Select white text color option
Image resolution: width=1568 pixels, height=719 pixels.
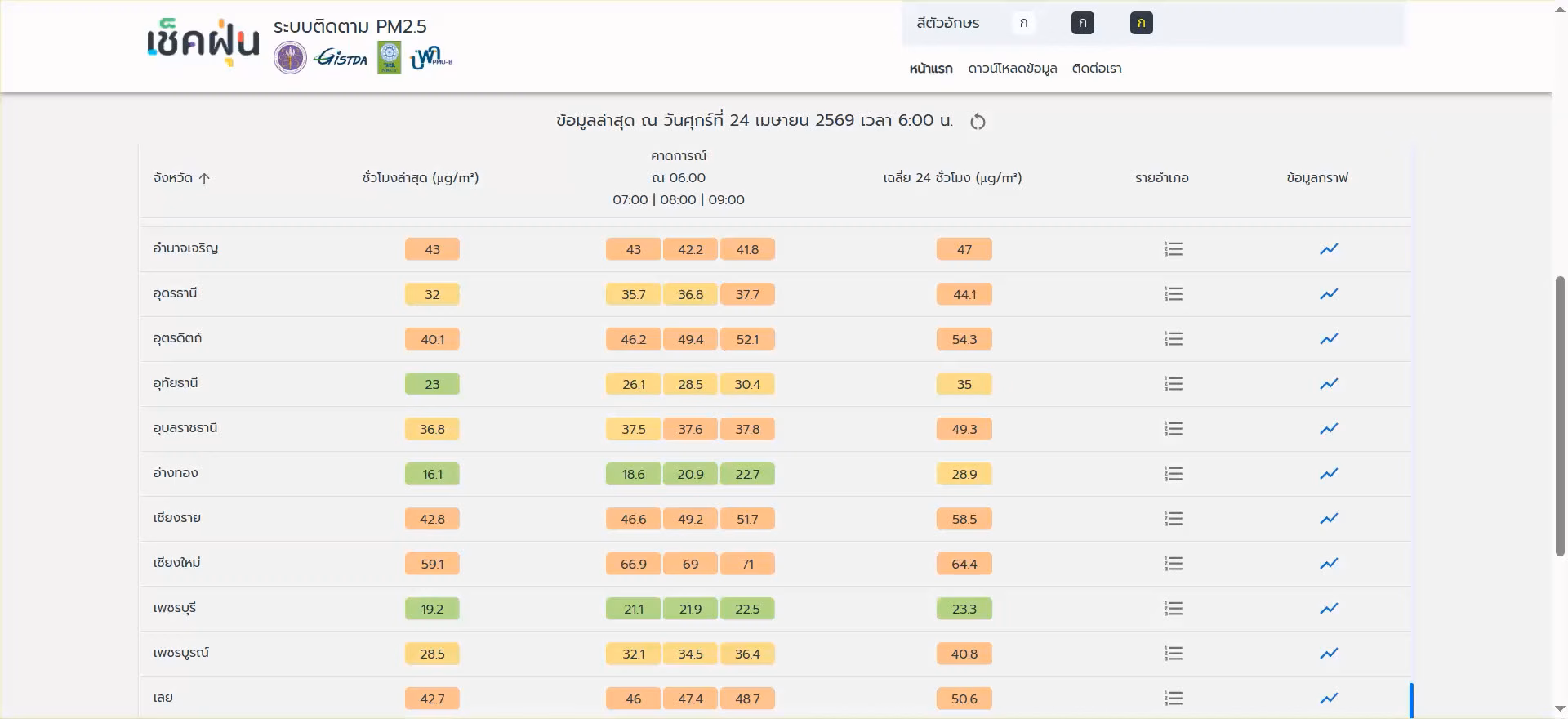(1023, 23)
